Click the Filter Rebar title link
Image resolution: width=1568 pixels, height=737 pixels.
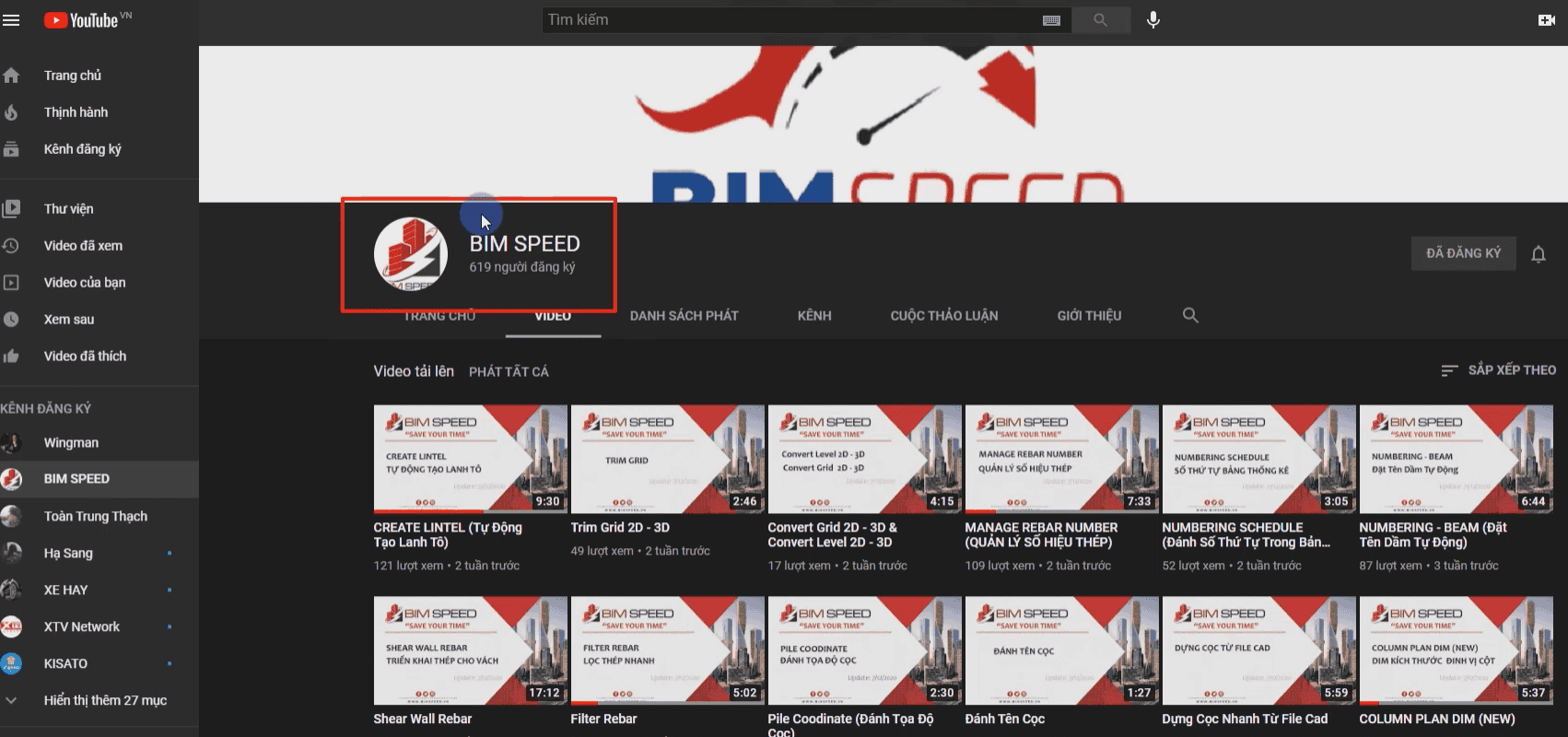pyautogui.click(x=603, y=719)
